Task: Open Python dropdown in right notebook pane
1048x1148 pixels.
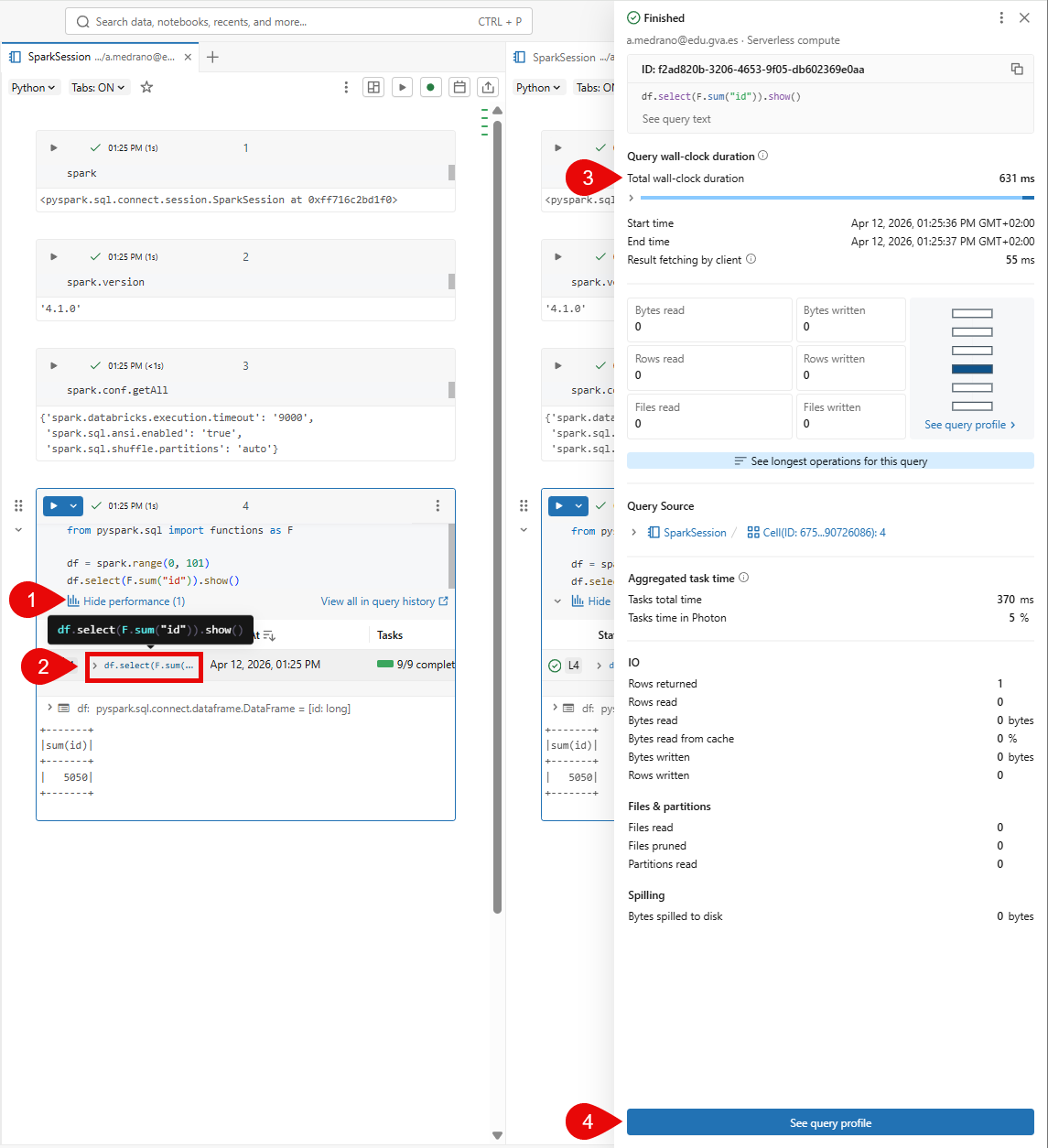Action: coord(538,87)
